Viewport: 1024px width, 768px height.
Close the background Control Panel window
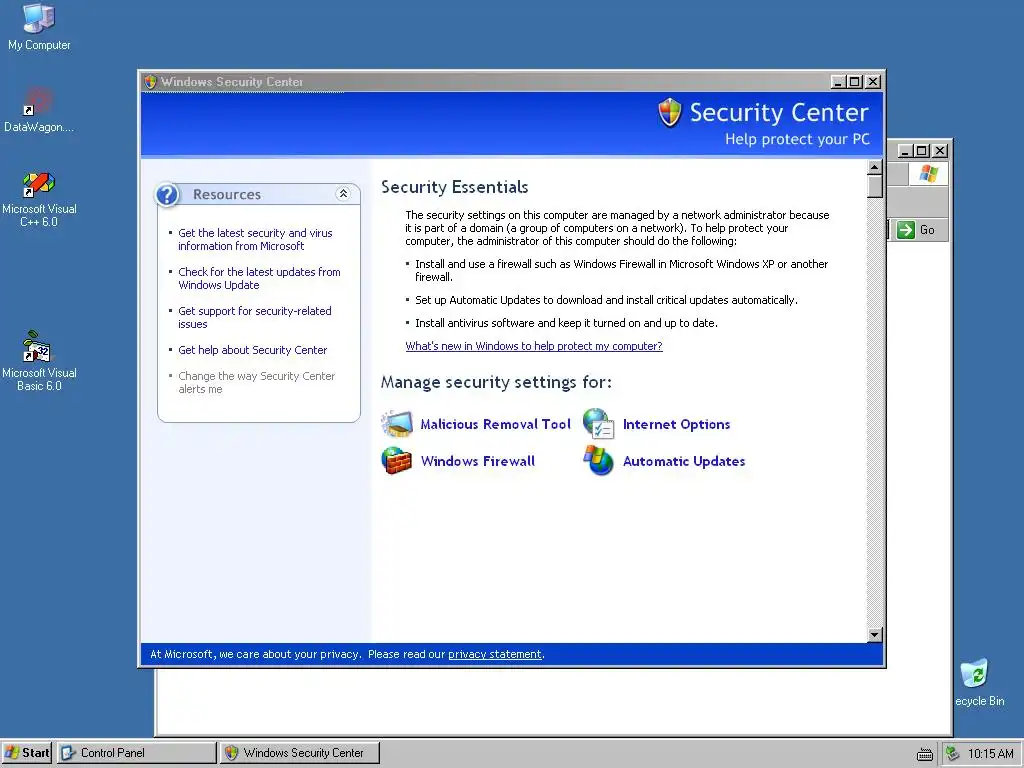[940, 151]
